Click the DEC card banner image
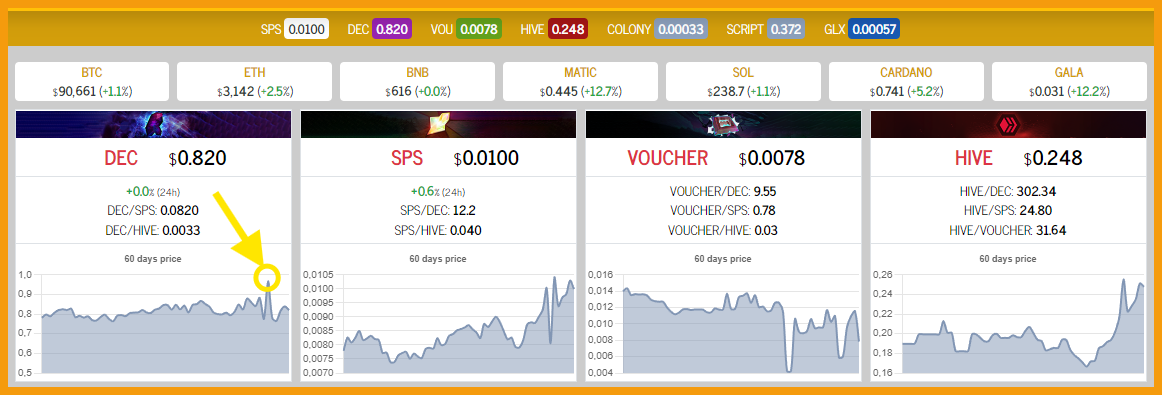The height and width of the screenshot is (395, 1162). pyautogui.click(x=153, y=125)
